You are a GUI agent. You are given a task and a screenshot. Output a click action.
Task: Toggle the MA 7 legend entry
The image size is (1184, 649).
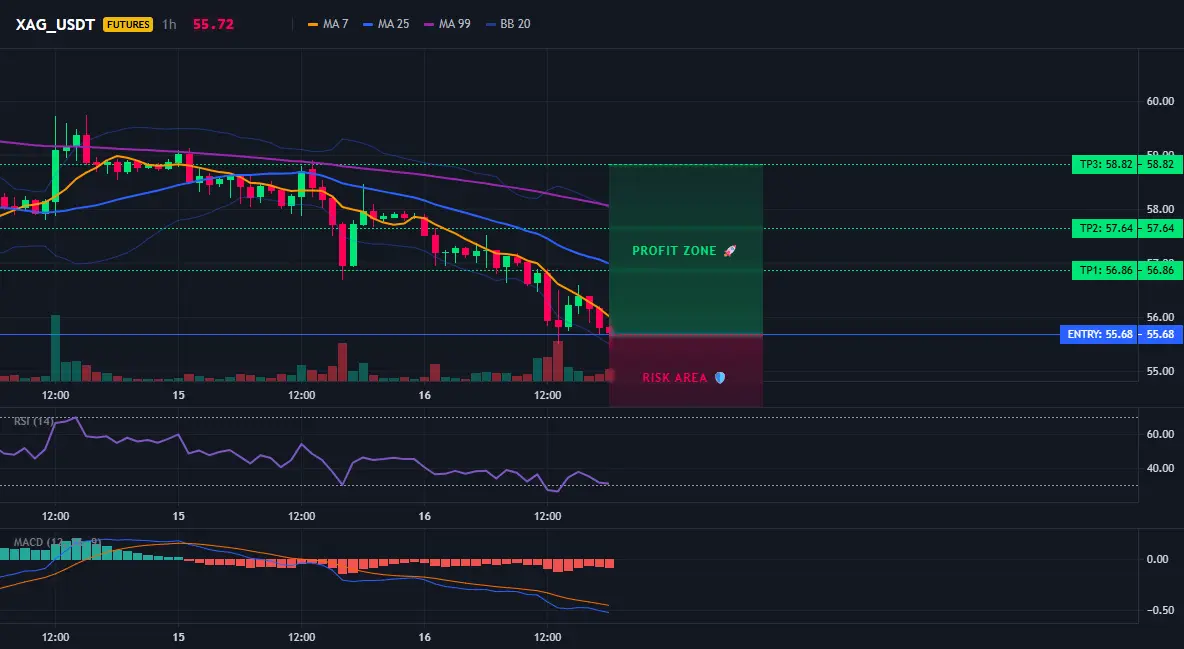pyautogui.click(x=328, y=24)
